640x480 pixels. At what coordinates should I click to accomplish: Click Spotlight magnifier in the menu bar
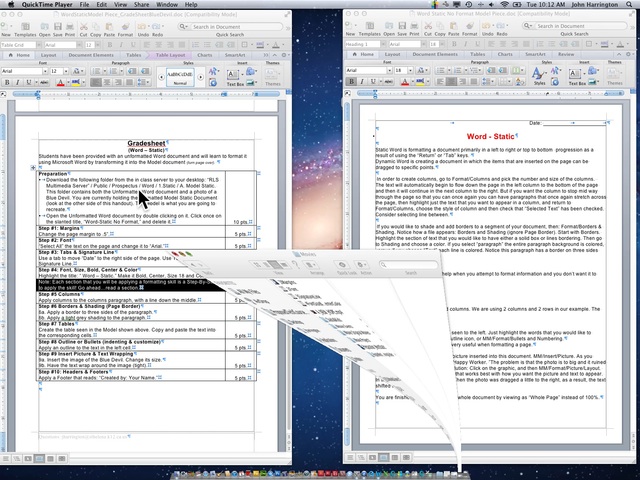click(x=629, y=4)
